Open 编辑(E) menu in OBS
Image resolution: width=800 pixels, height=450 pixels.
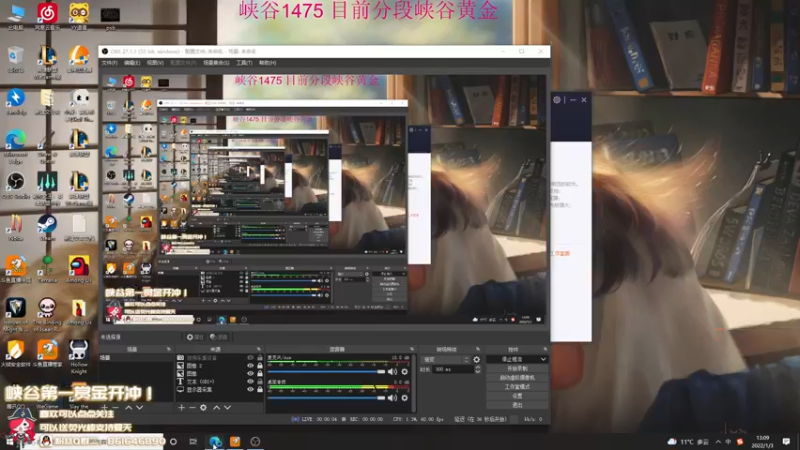click(132, 63)
